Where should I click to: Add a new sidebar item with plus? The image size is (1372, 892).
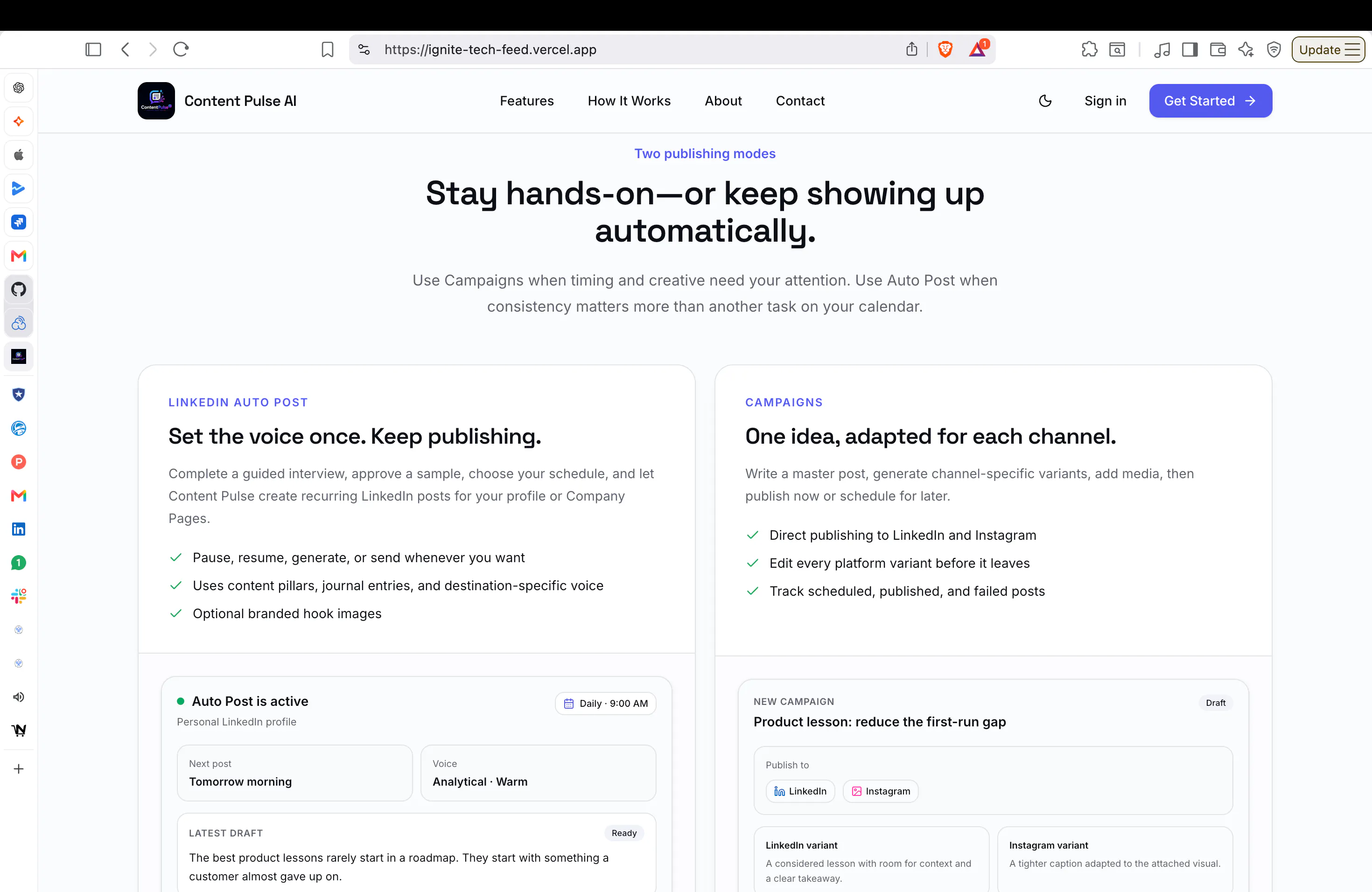click(x=19, y=769)
